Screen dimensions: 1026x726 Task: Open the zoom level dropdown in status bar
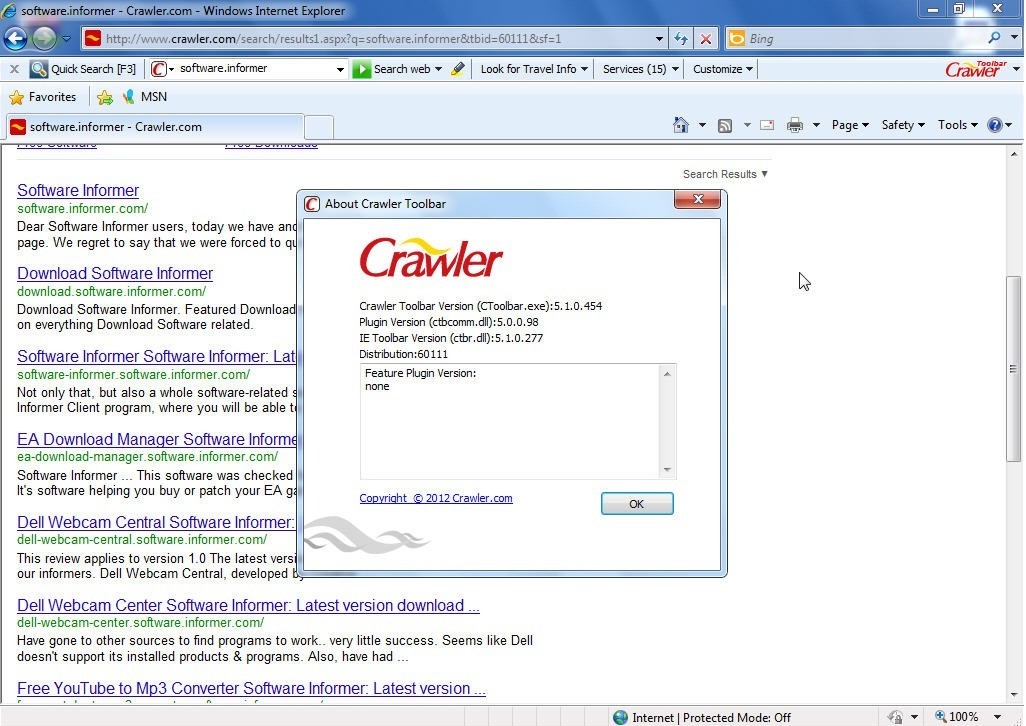[x=997, y=717]
